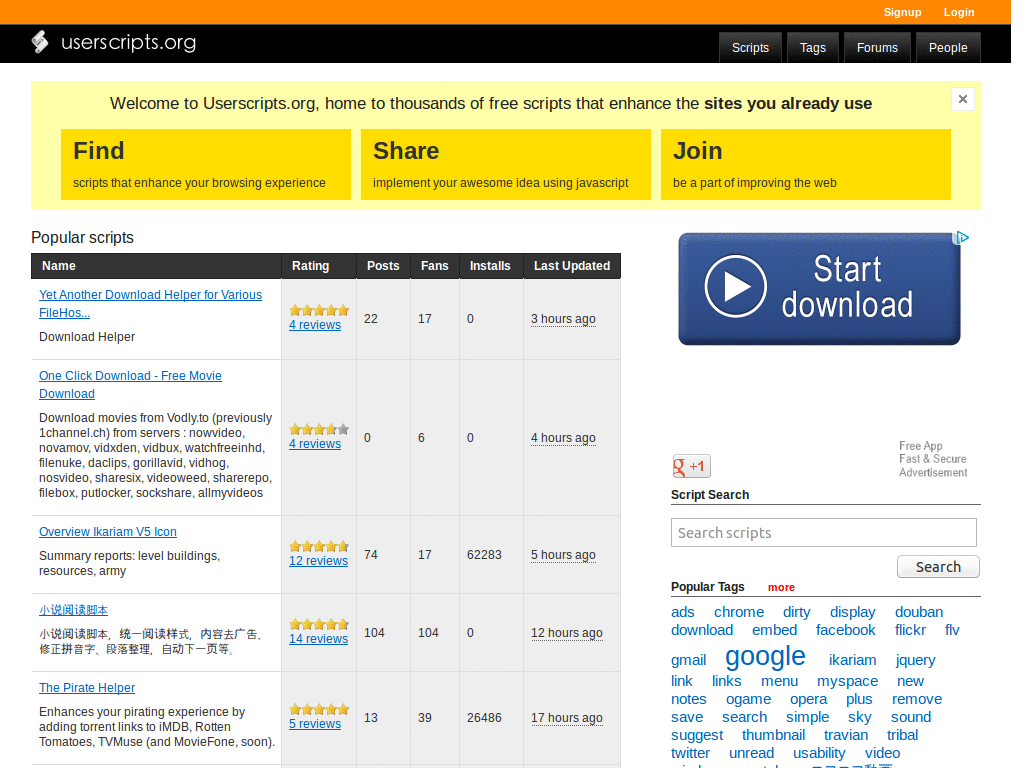Go to the People tab

[x=947, y=47]
